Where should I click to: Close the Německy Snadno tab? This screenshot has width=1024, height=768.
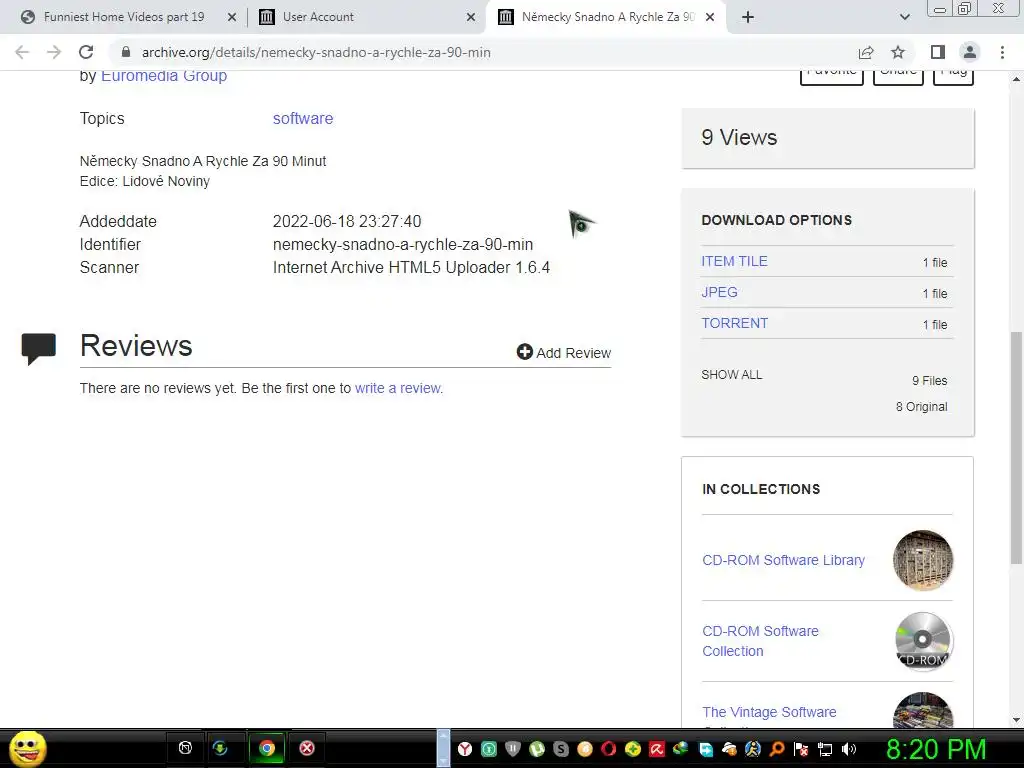pos(711,18)
